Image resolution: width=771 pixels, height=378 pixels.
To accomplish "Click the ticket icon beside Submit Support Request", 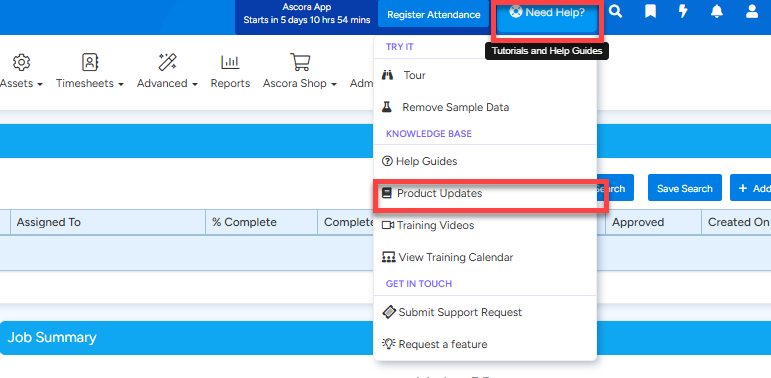I will (x=389, y=312).
